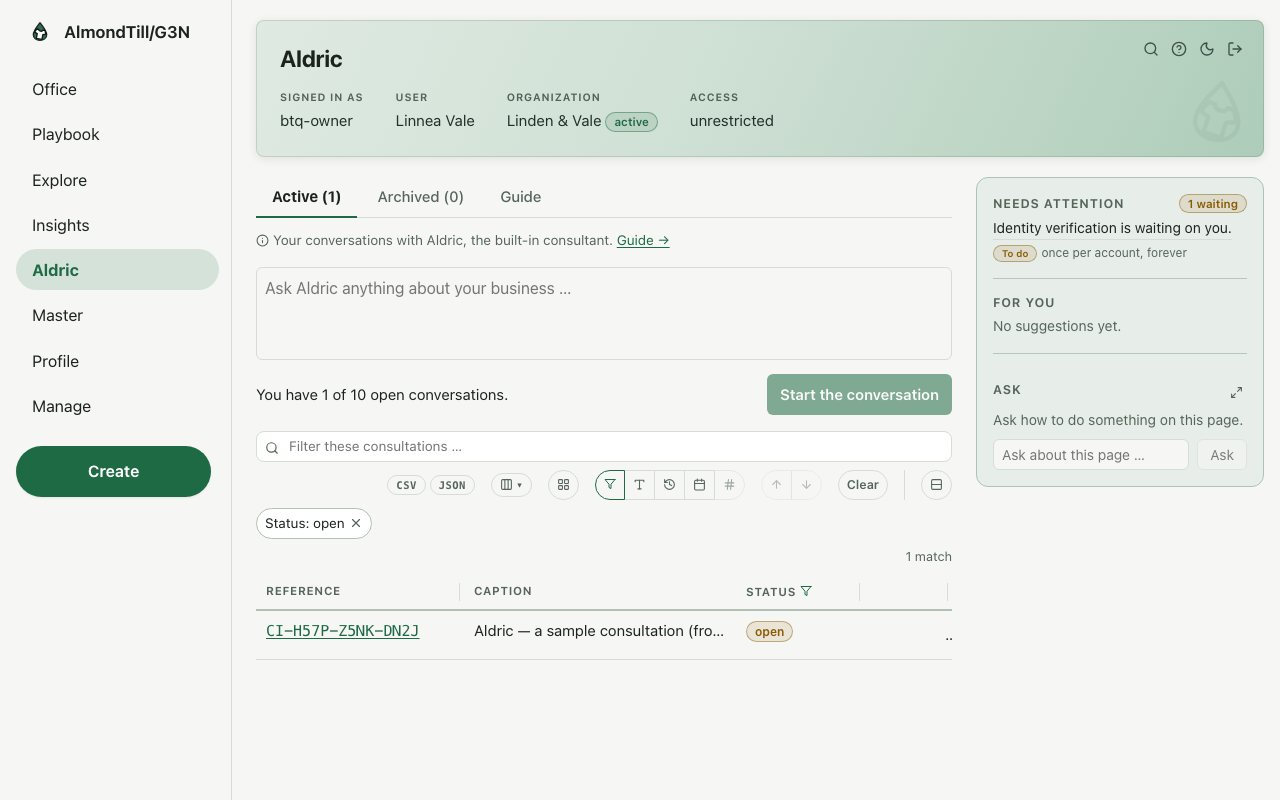Toggle the funnel filter mode icon
This screenshot has width=1280, height=800.
pyautogui.click(x=610, y=485)
